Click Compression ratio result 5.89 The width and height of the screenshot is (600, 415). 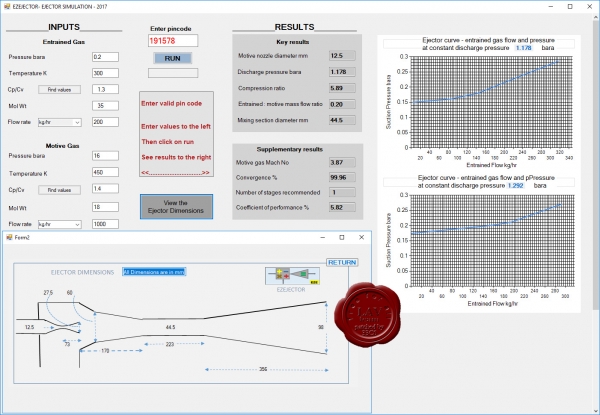[x=342, y=88]
